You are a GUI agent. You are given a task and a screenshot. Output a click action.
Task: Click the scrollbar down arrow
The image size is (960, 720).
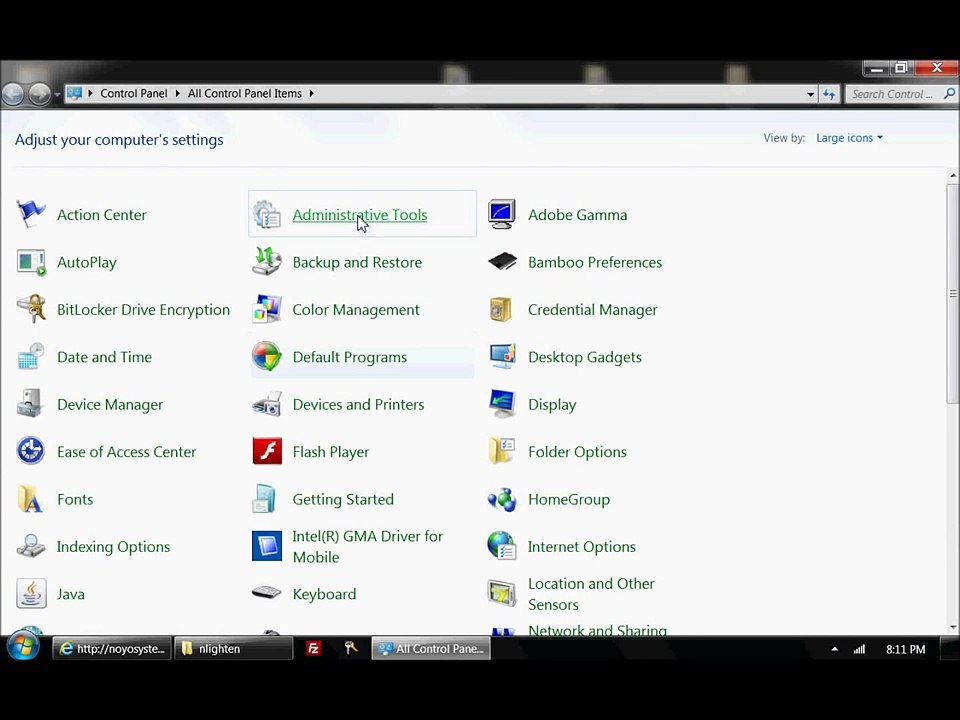point(953,627)
